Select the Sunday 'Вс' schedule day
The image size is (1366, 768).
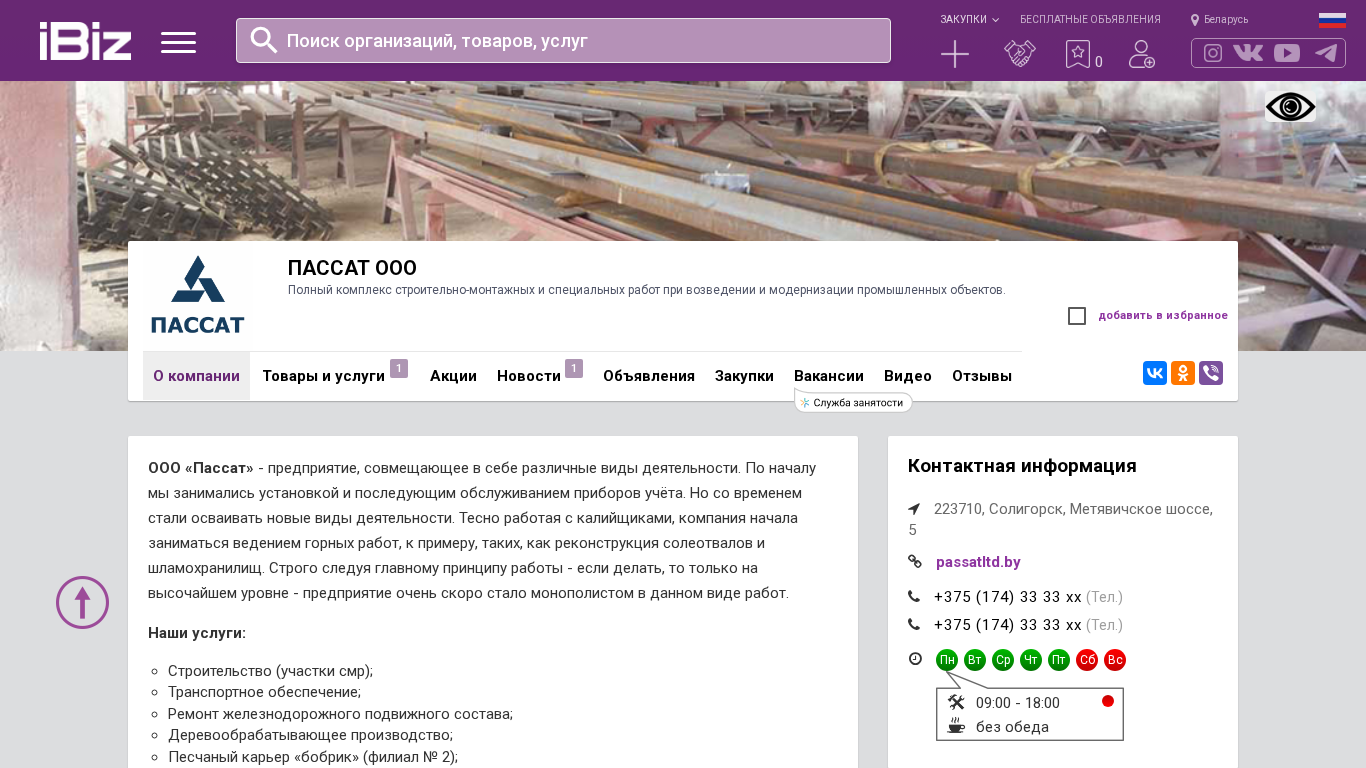point(1115,660)
